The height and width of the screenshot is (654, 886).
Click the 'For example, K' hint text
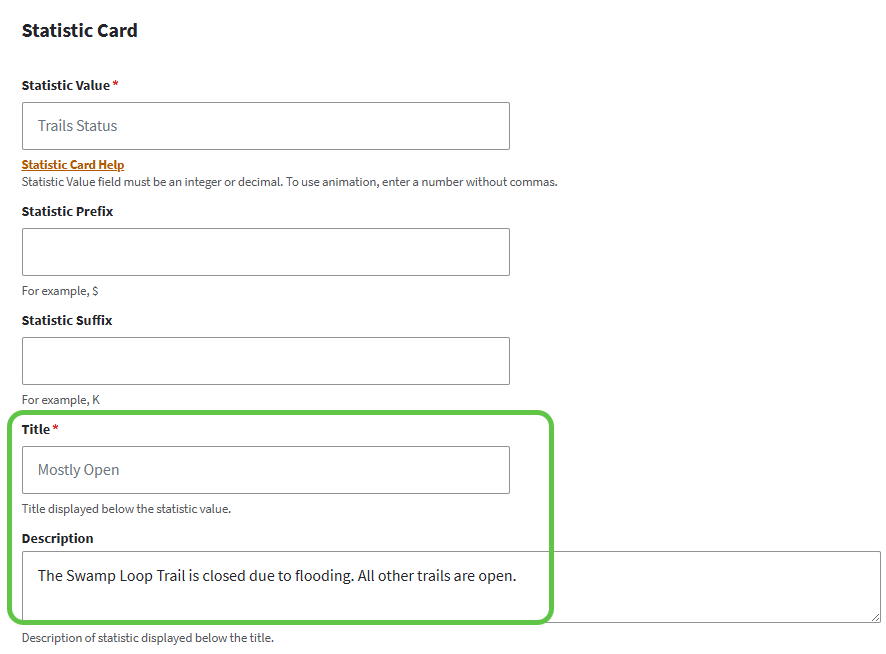pos(60,400)
